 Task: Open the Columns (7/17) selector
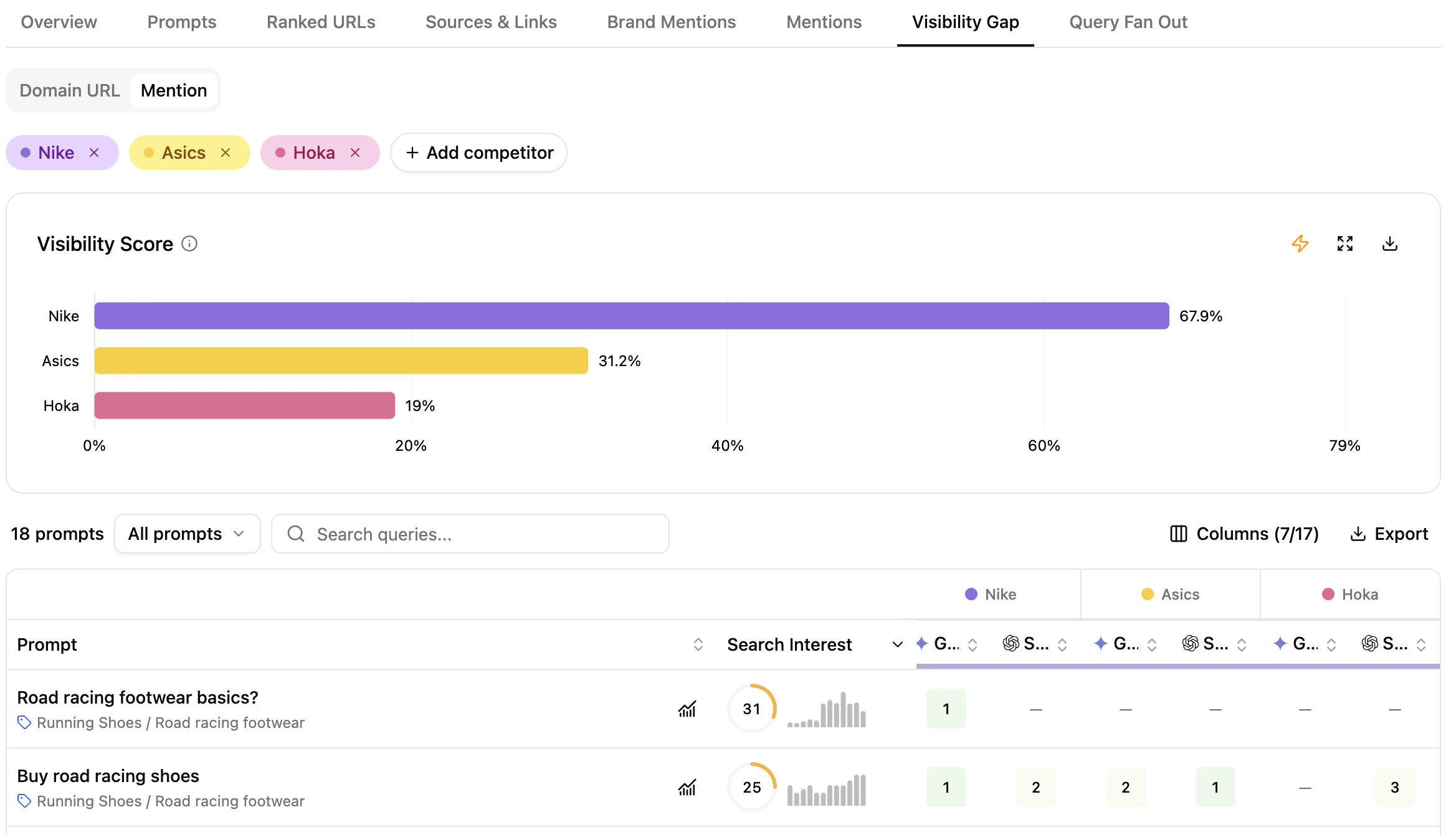pyautogui.click(x=1244, y=534)
